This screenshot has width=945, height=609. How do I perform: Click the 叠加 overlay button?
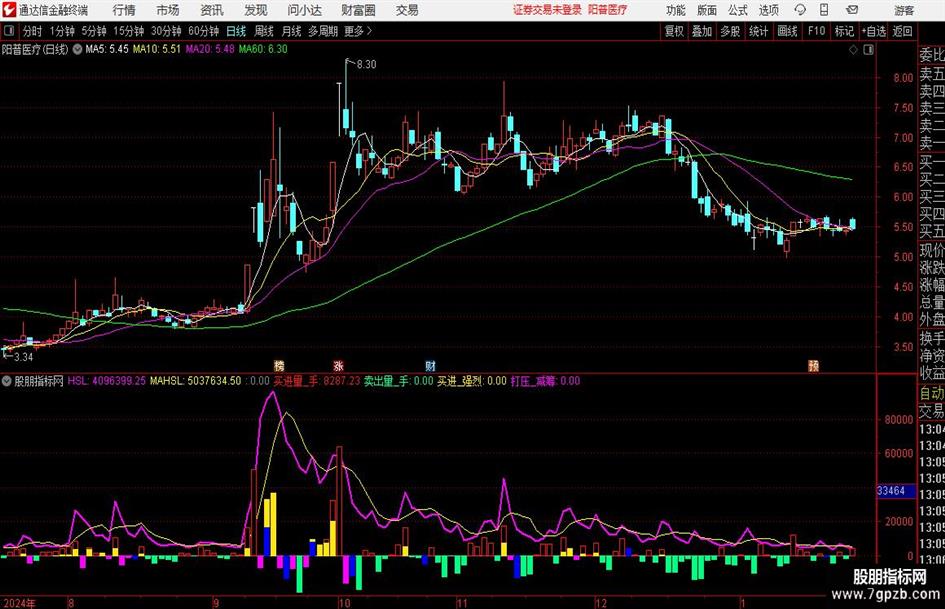(702, 31)
